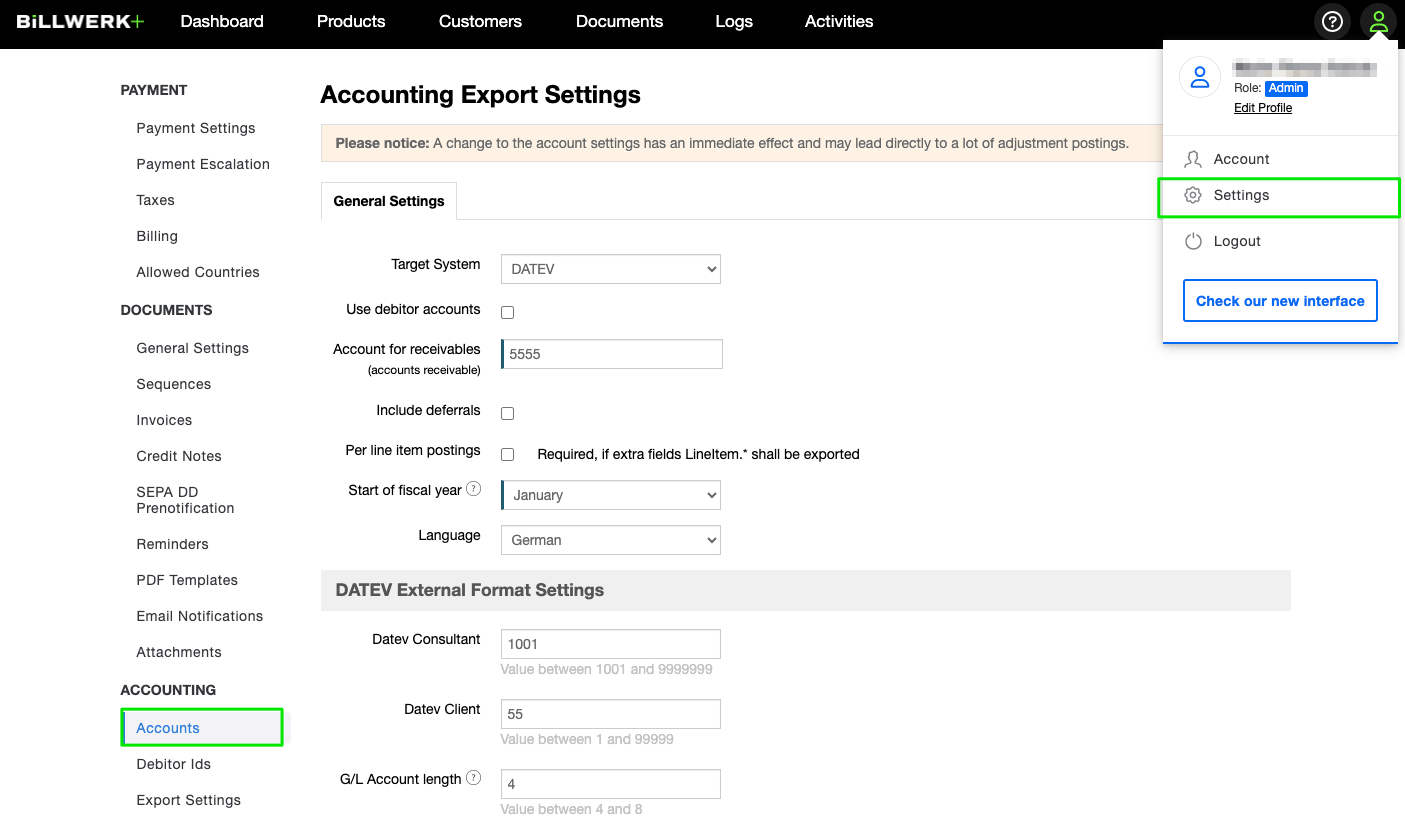Viewport: 1405px width, 821px height.
Task: Open Credit Notes settings
Action: [x=179, y=456]
